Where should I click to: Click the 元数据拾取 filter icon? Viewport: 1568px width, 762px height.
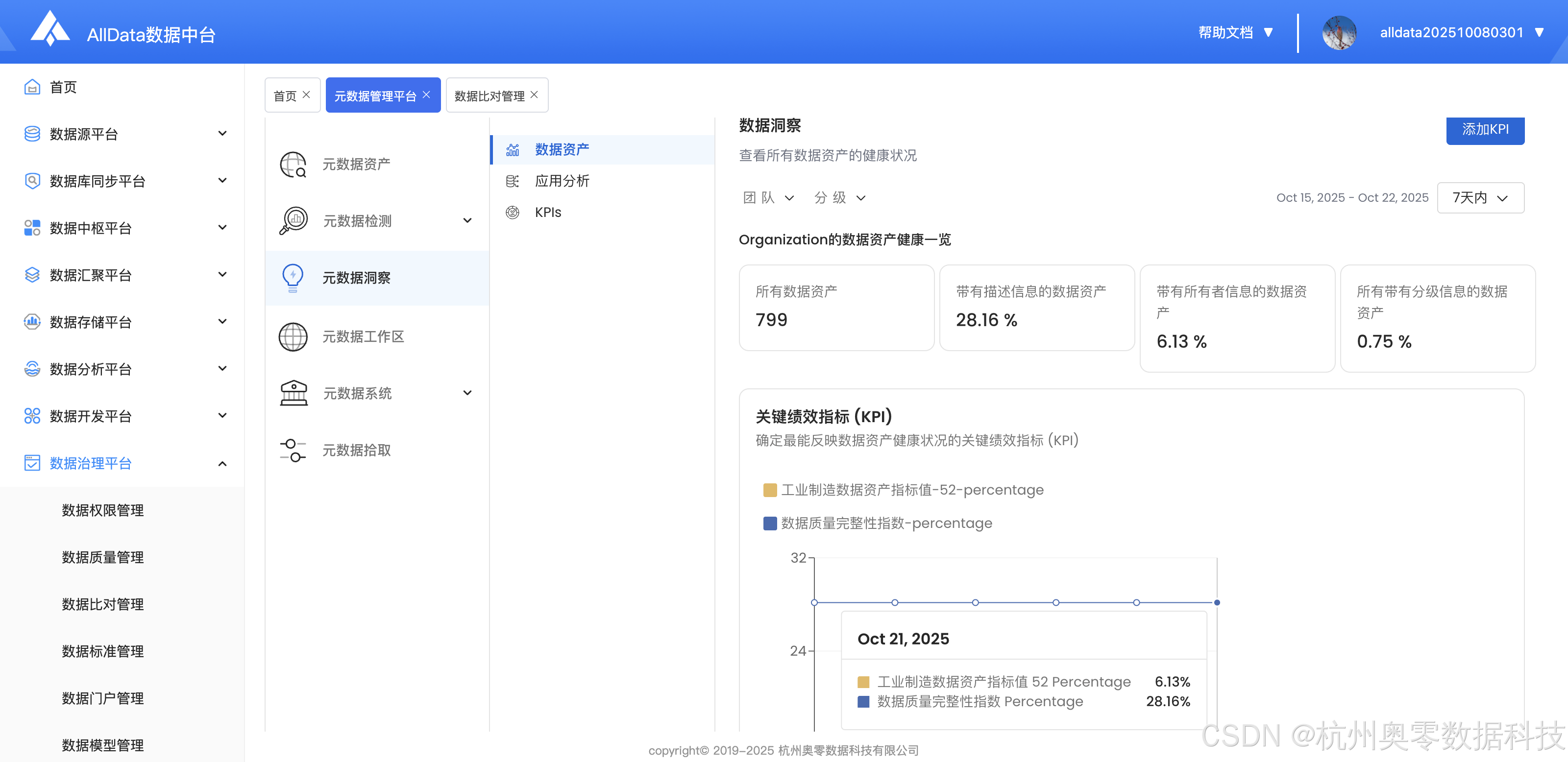(293, 450)
